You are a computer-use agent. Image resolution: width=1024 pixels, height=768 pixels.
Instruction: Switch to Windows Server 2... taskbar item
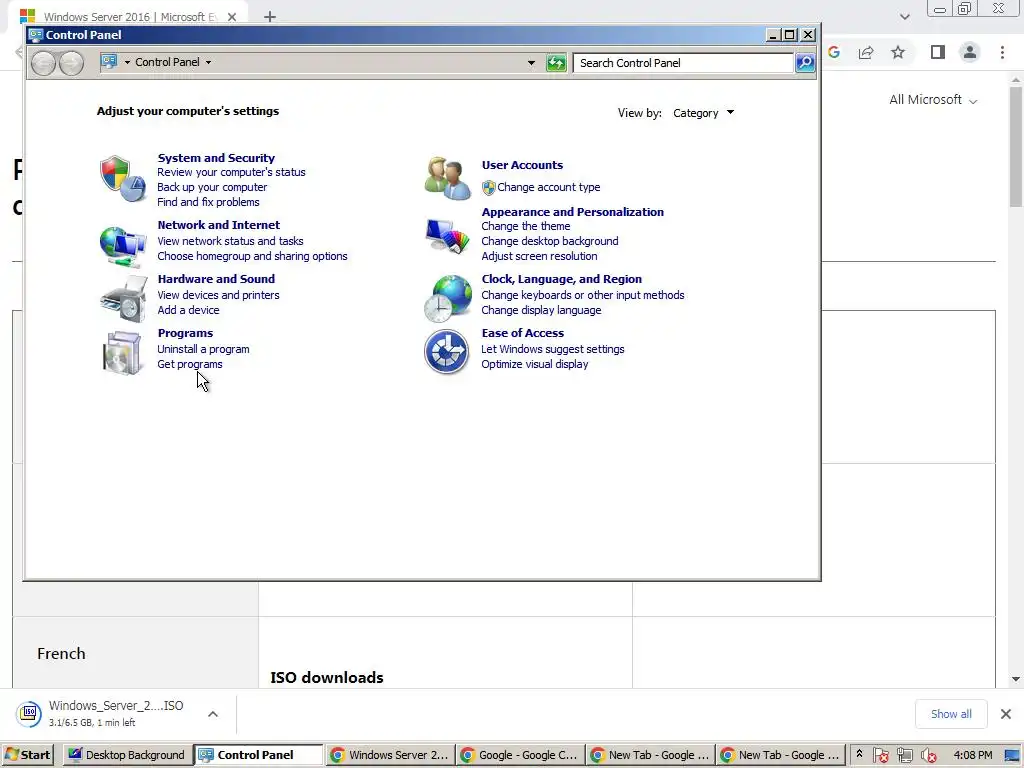[x=390, y=755]
